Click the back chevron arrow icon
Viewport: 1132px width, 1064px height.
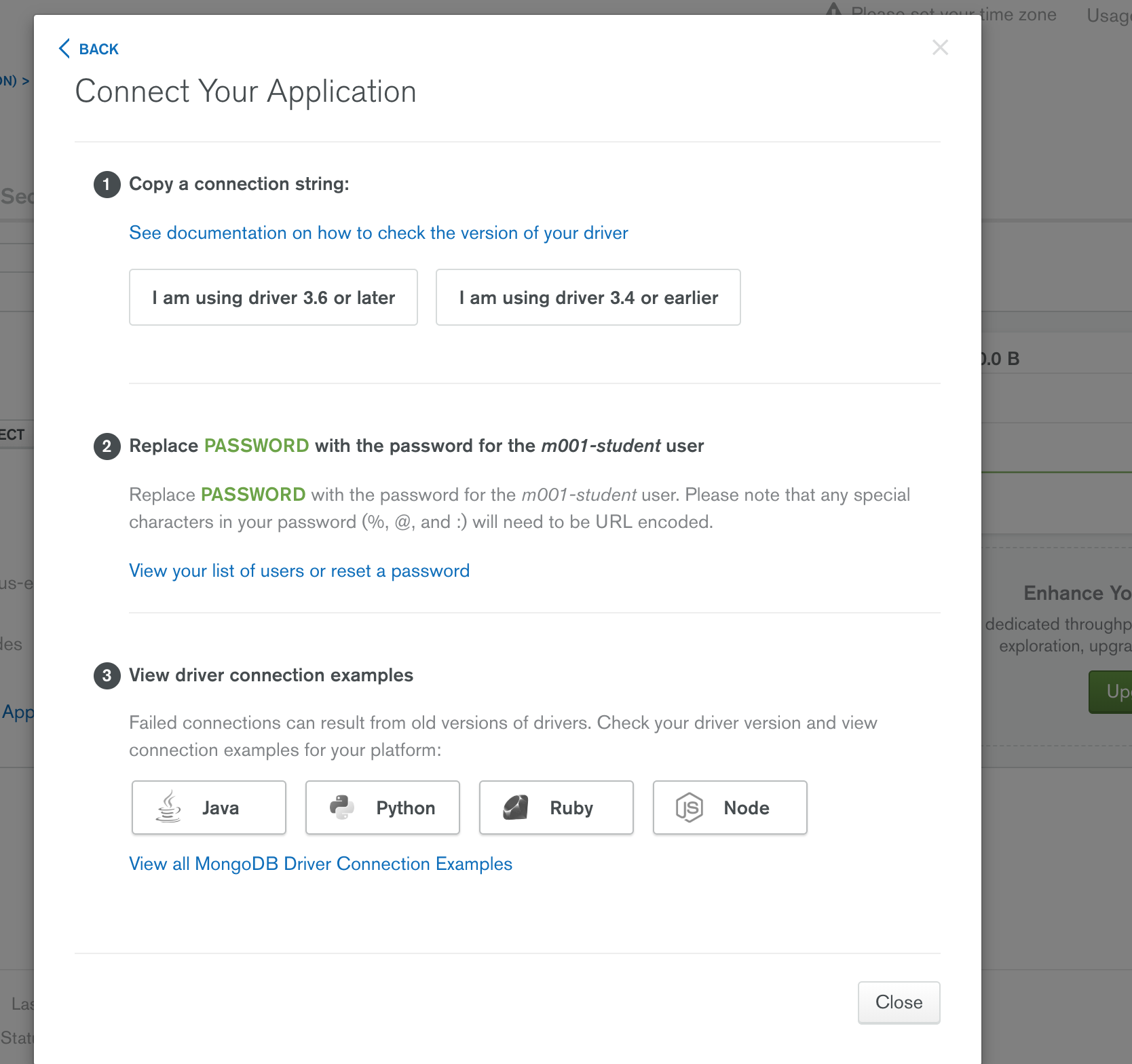click(64, 49)
